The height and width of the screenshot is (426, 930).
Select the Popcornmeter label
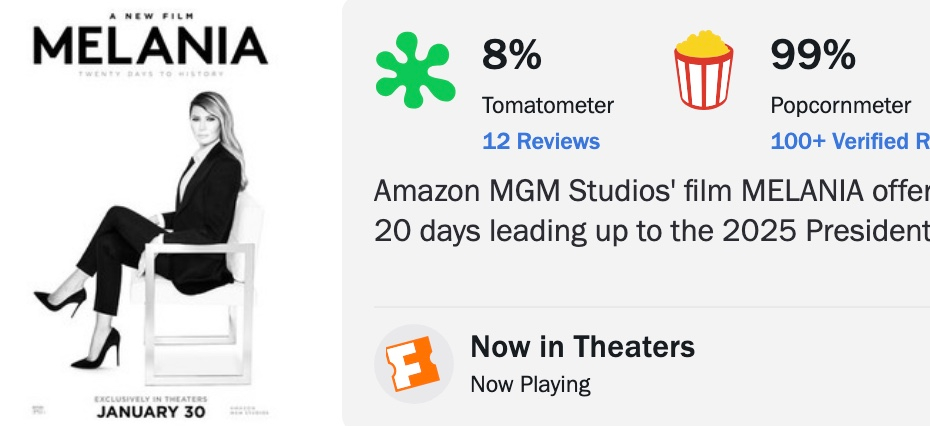840,105
